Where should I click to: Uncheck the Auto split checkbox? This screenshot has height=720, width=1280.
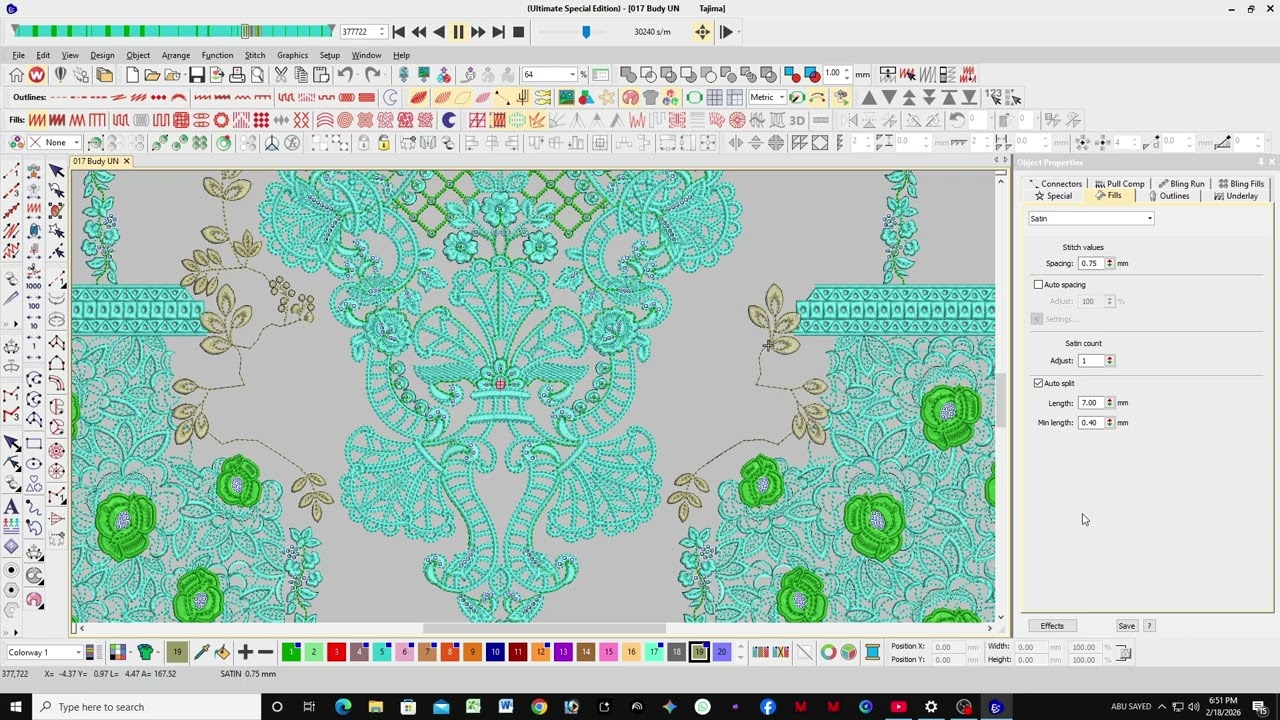coord(1038,383)
